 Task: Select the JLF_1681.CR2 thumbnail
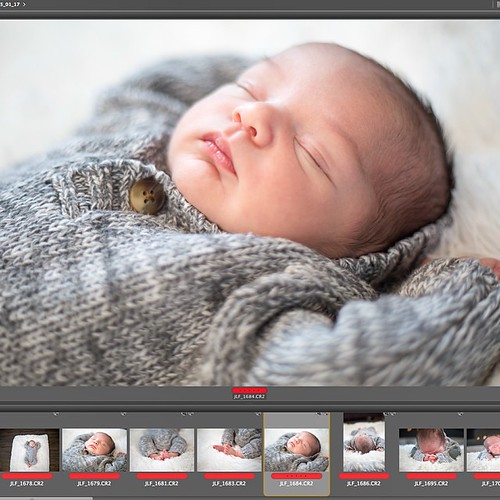click(162, 450)
